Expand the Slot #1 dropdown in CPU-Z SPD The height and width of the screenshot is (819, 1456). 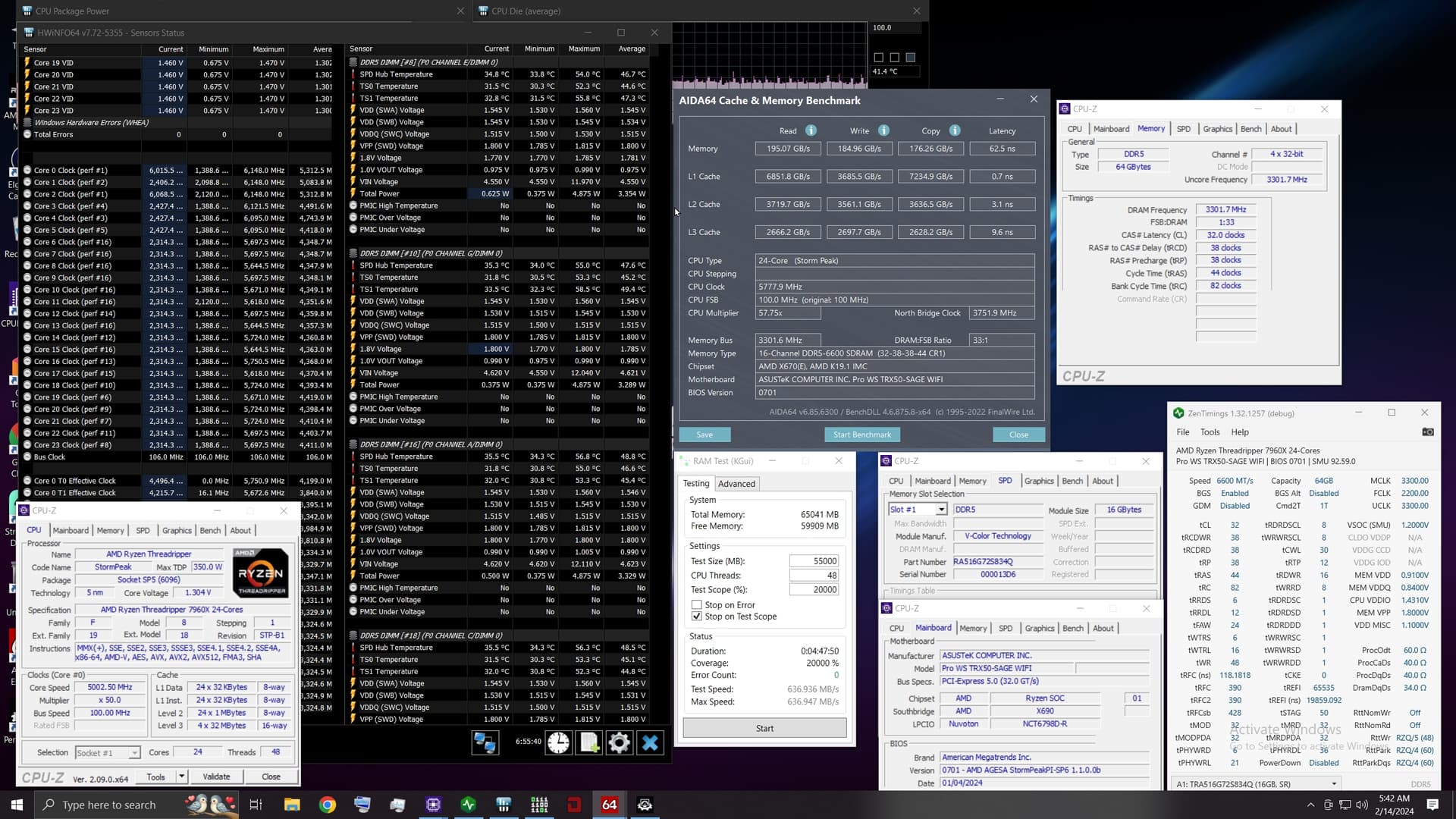pyautogui.click(x=941, y=510)
